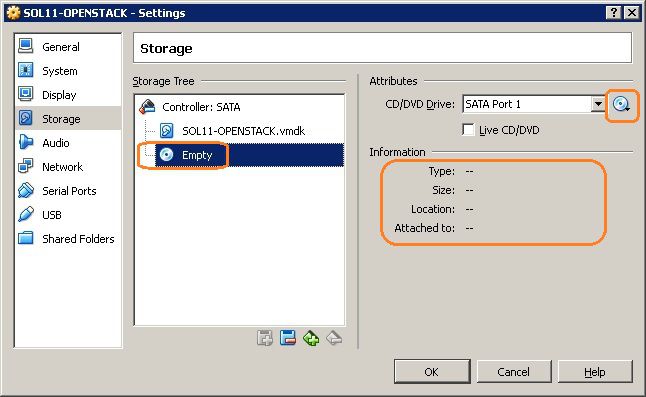The image size is (646, 397).
Task: Open the System settings category
Action: coord(68,71)
